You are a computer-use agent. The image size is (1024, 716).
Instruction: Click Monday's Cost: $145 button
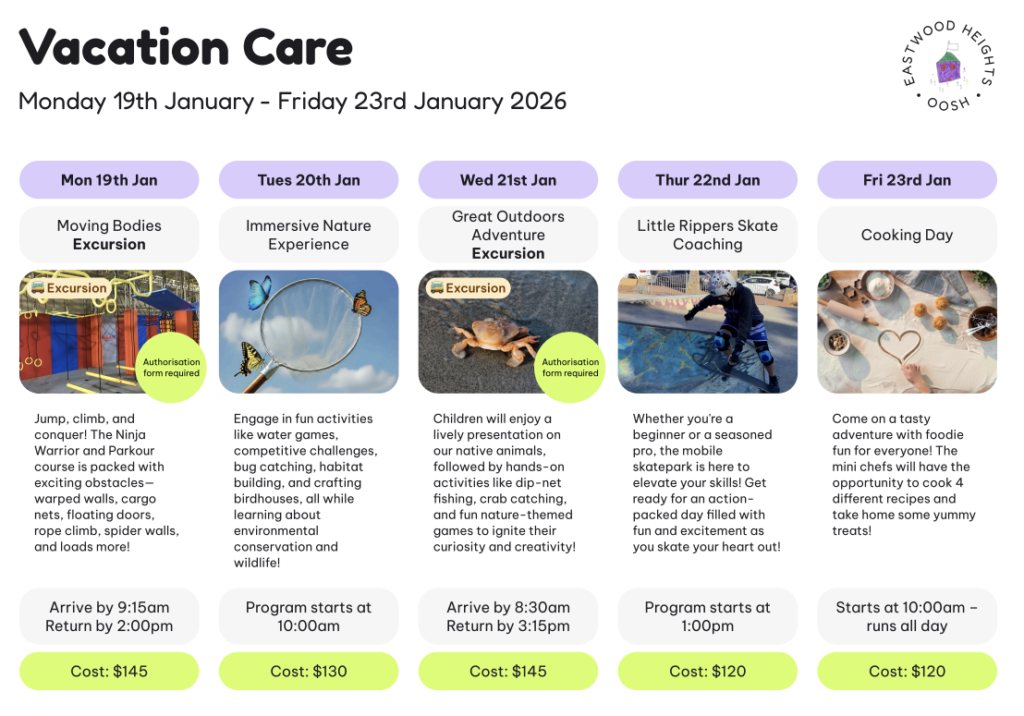[x=109, y=671]
